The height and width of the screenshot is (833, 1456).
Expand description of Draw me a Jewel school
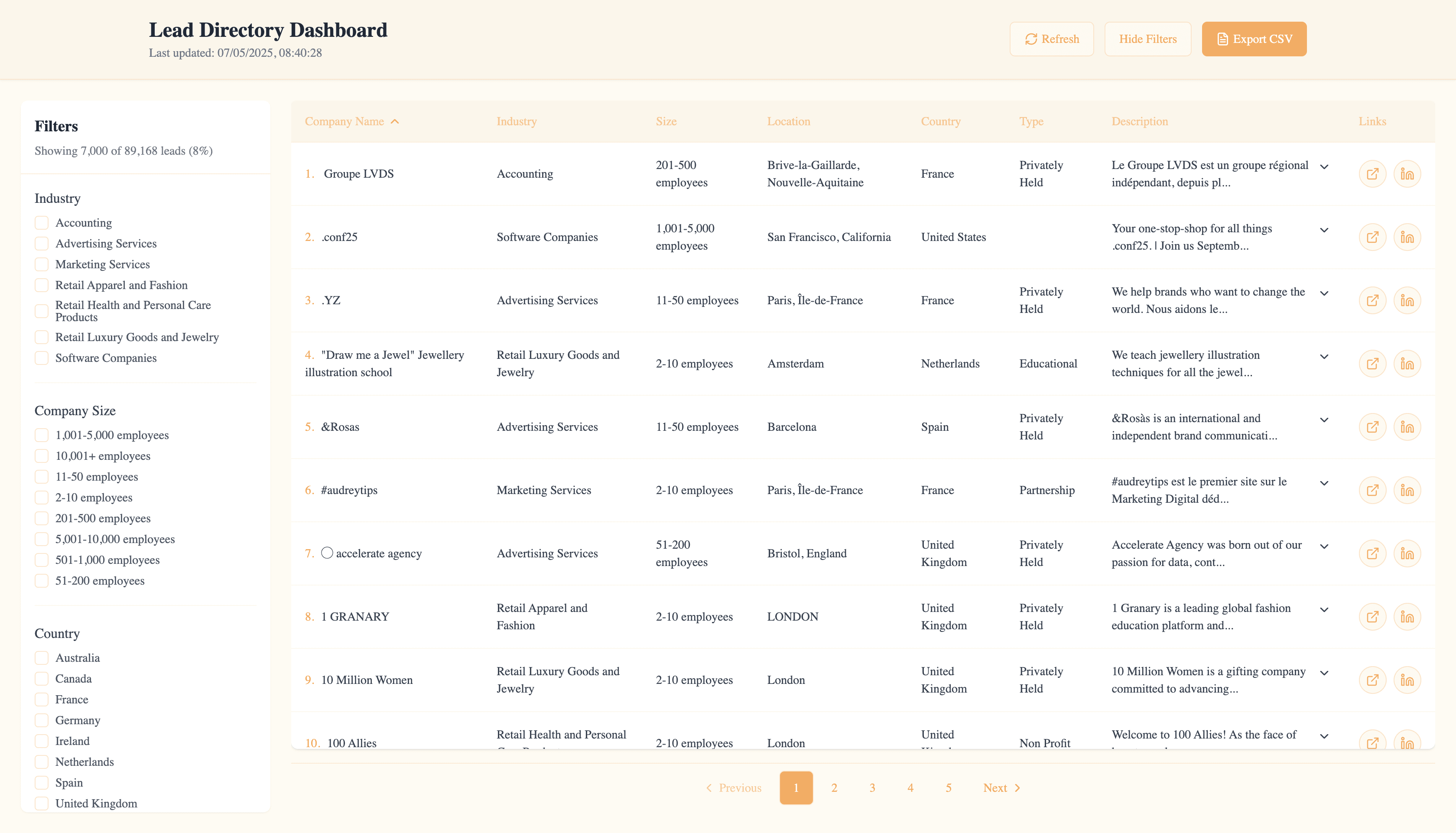(x=1324, y=356)
